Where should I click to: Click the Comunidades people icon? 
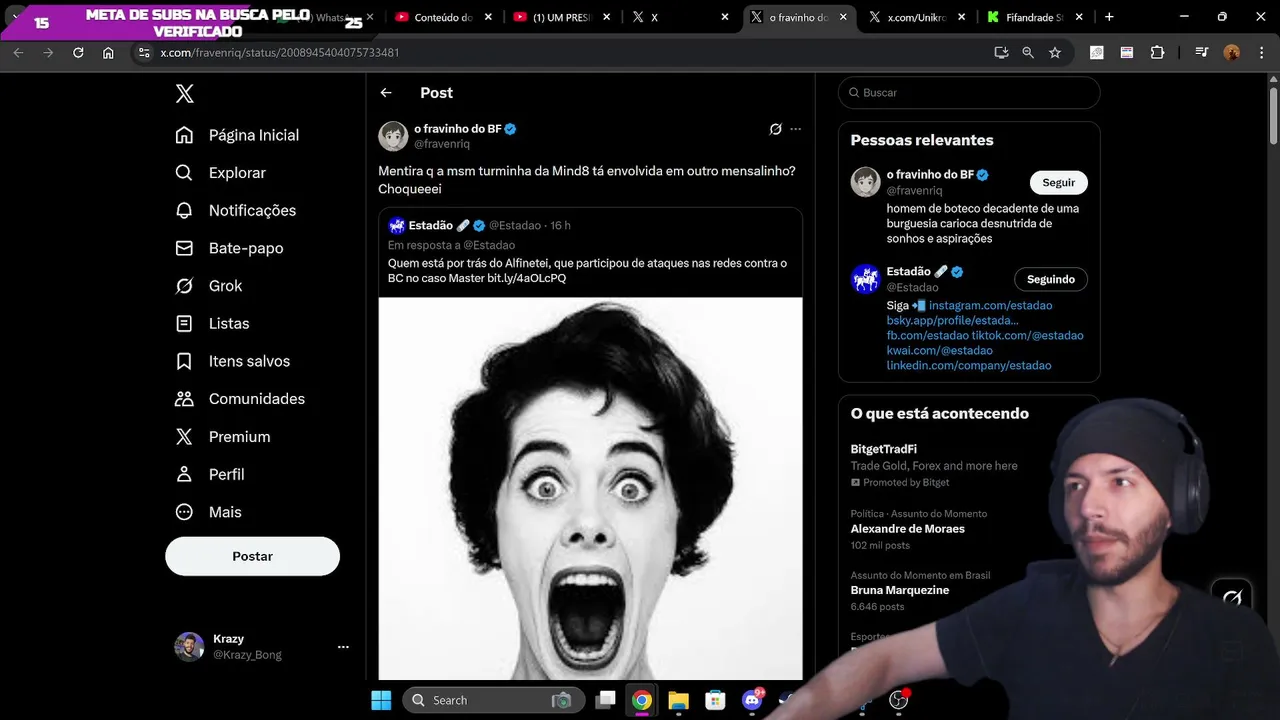coord(184,399)
